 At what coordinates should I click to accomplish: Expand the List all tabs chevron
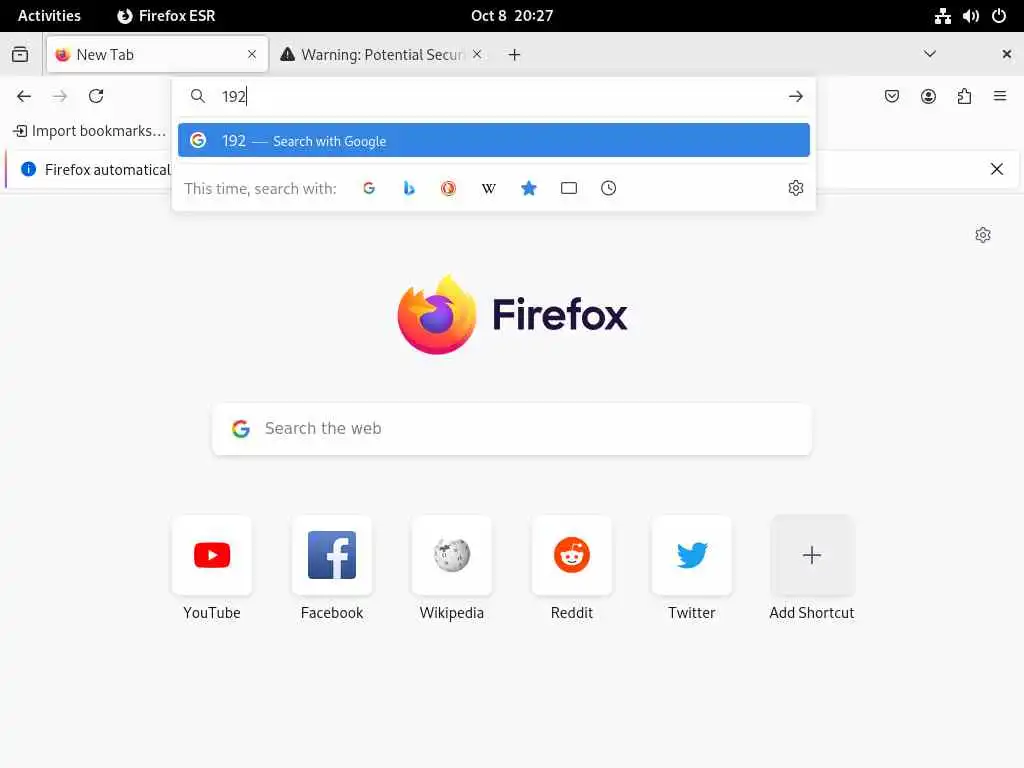click(930, 54)
